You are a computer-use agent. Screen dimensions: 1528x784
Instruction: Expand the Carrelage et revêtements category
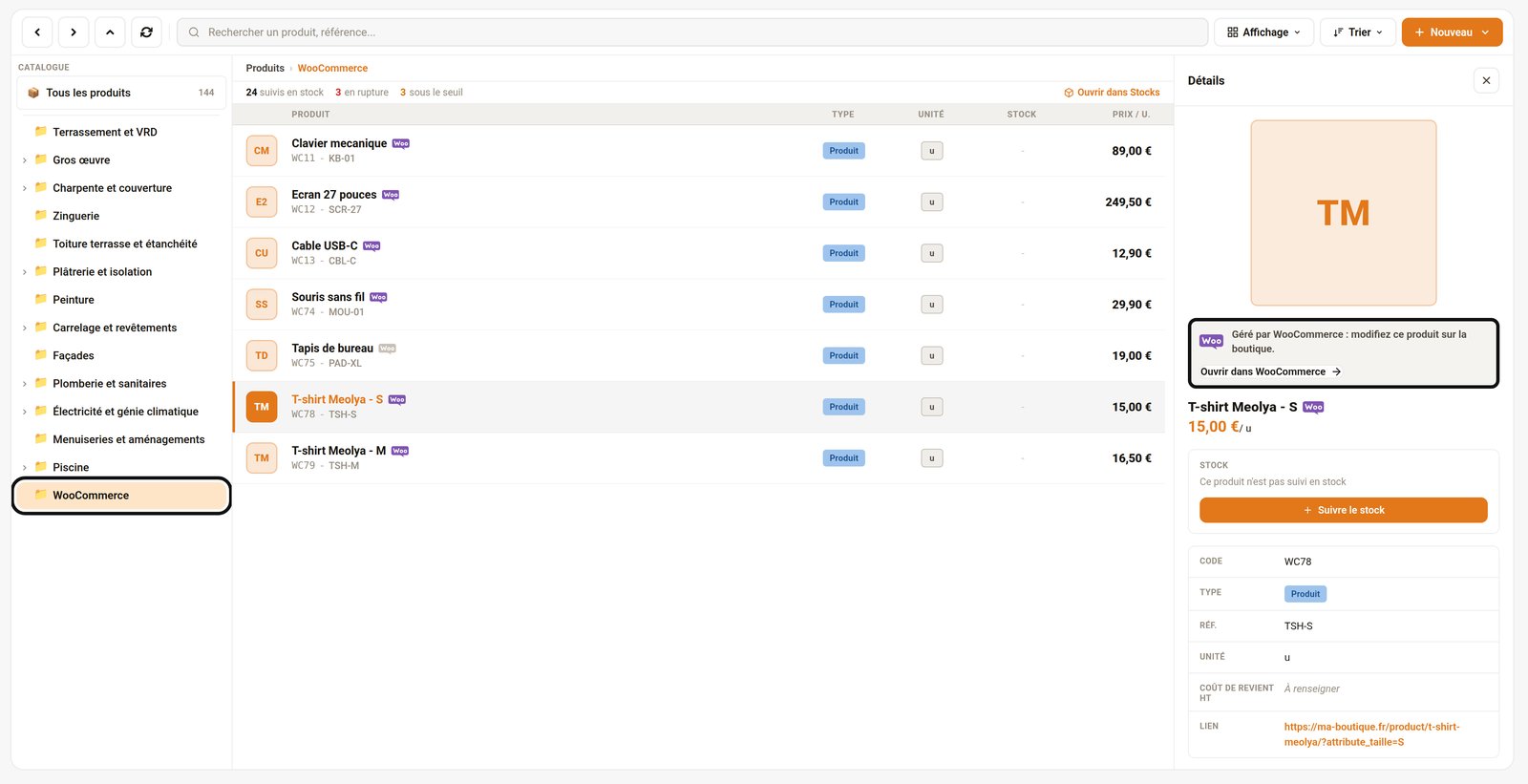pos(25,328)
